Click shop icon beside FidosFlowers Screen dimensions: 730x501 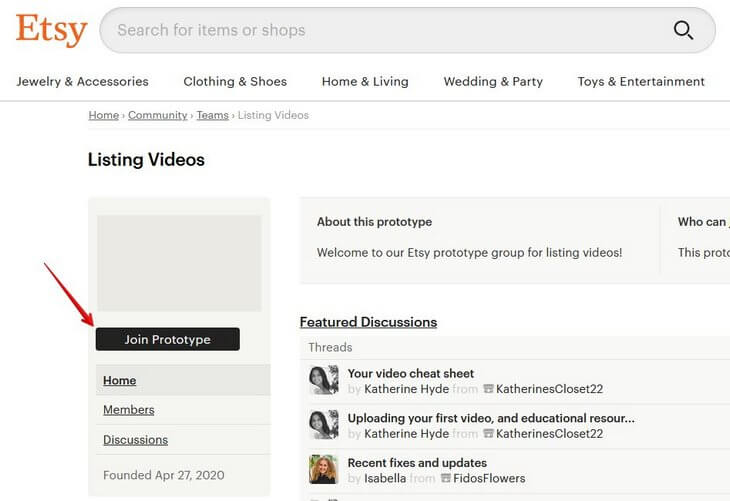[x=446, y=478]
